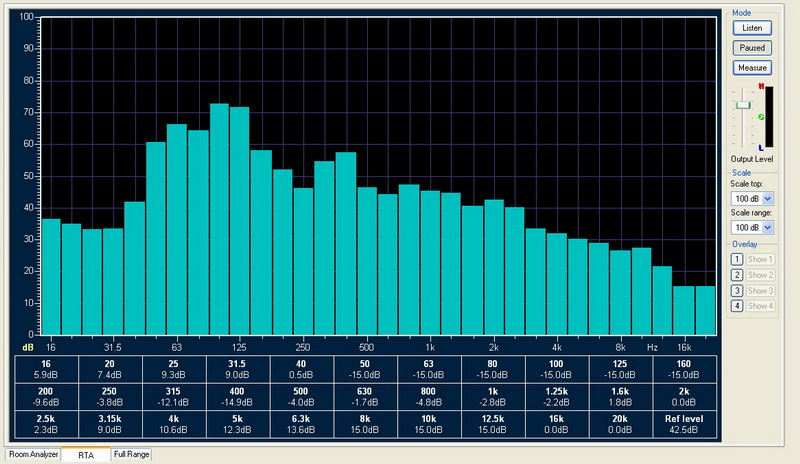Toggle Show 4 overlay
This screenshot has width=800, height=464.
[760, 306]
